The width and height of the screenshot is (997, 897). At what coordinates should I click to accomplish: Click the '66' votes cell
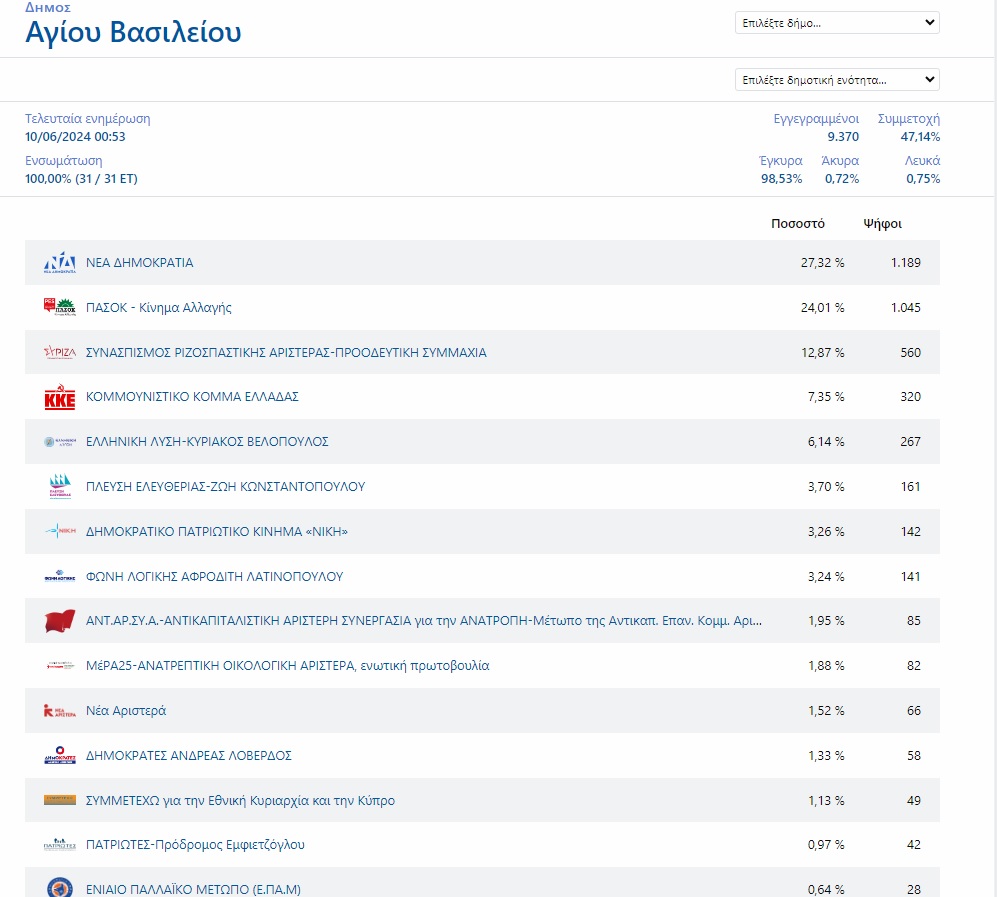pos(914,711)
